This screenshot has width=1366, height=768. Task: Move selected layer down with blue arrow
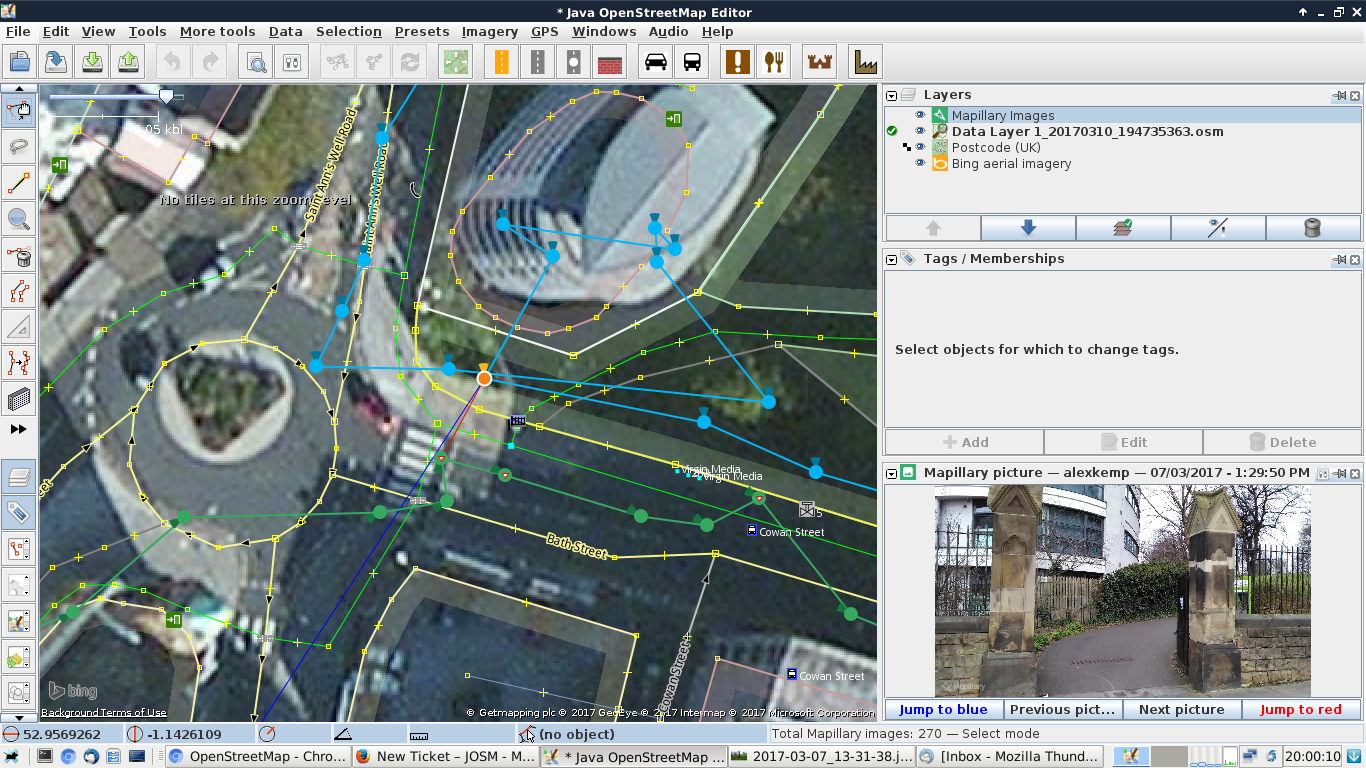pos(1028,228)
